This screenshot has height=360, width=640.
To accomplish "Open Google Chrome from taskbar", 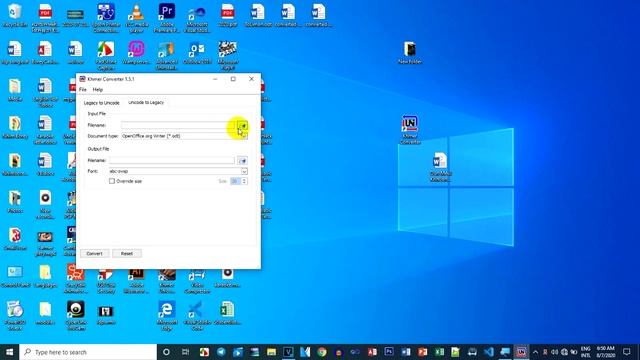I will click(x=322, y=352).
